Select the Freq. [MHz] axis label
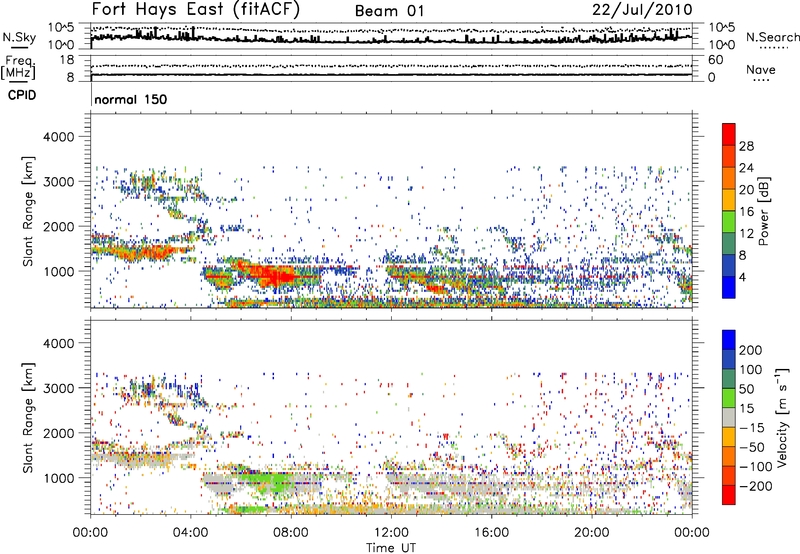Screen dimensions: 800x554 (x=16, y=67)
